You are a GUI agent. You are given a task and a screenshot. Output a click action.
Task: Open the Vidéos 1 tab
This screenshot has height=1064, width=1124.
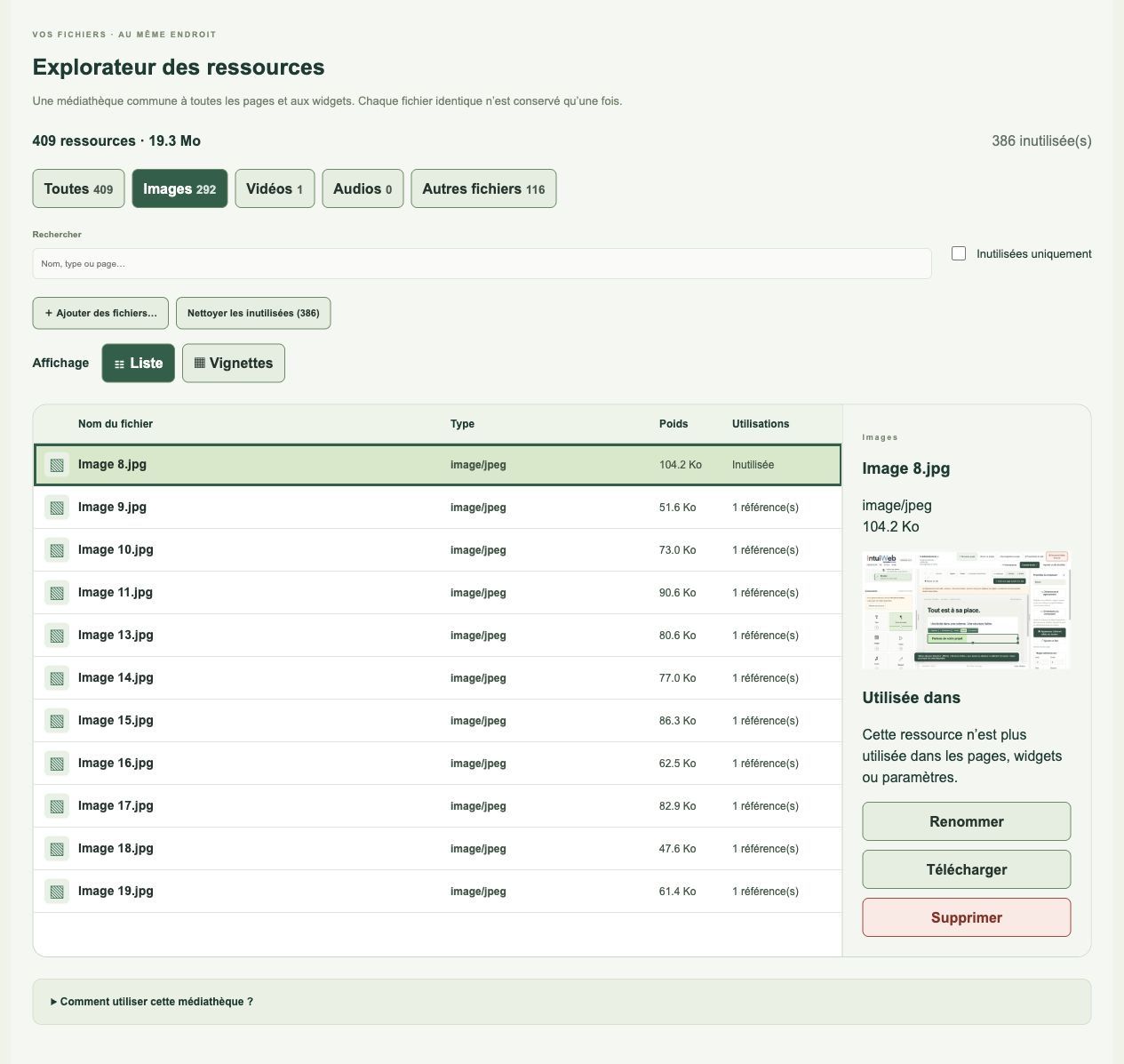point(275,188)
